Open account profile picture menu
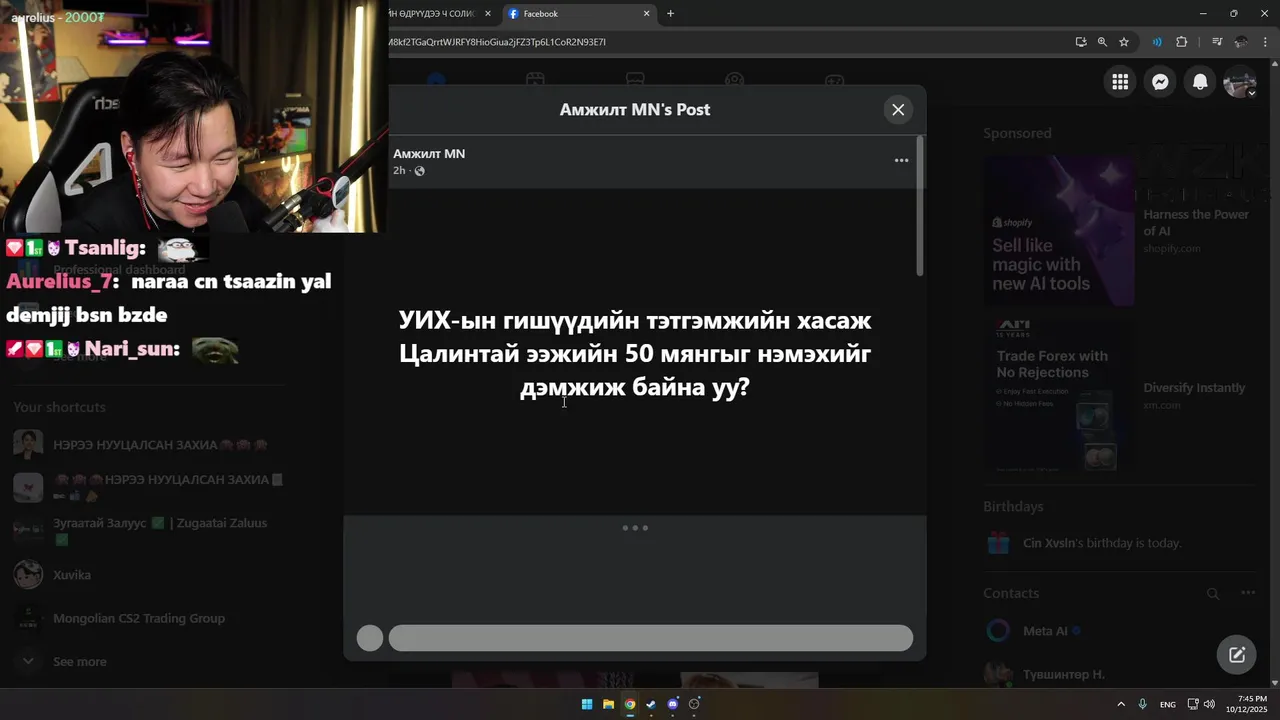The height and width of the screenshot is (720, 1280). point(1240,82)
